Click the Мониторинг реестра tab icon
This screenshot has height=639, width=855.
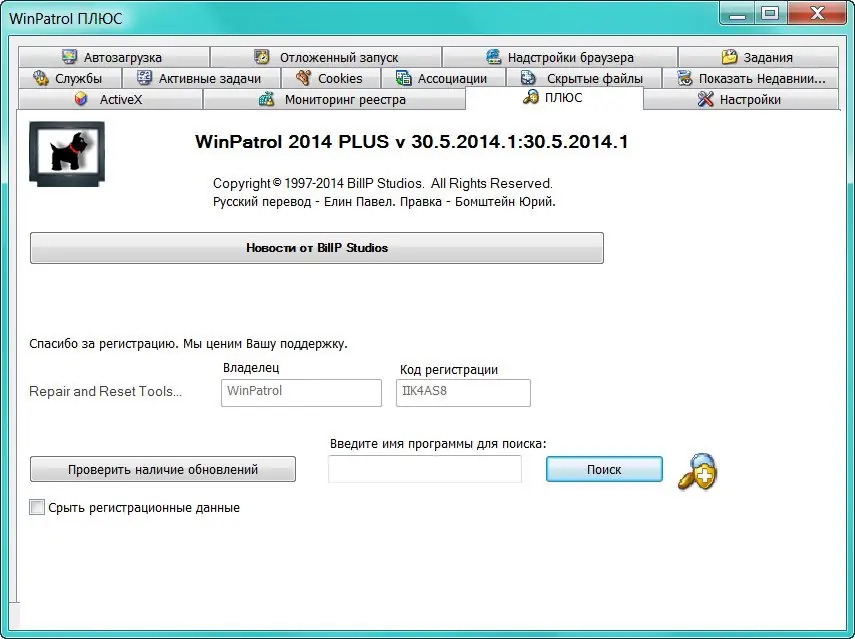tap(266, 99)
